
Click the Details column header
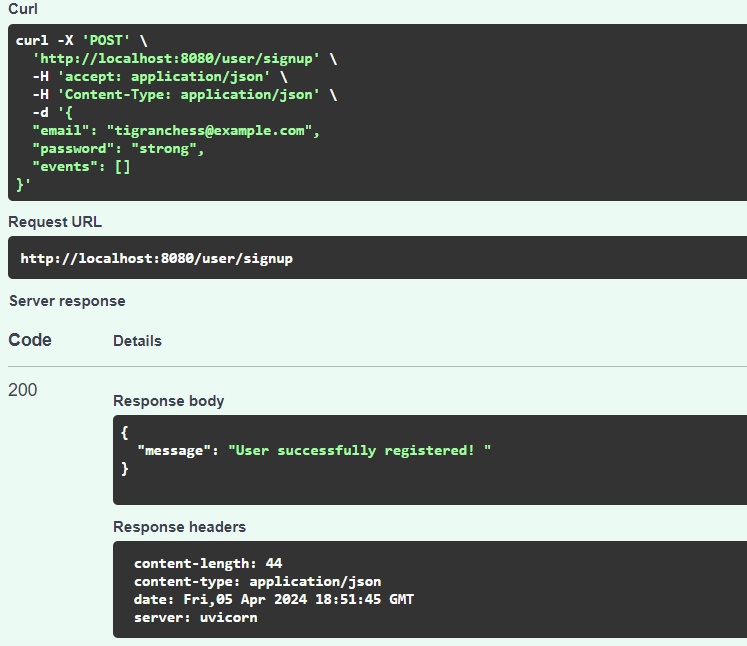(137, 341)
